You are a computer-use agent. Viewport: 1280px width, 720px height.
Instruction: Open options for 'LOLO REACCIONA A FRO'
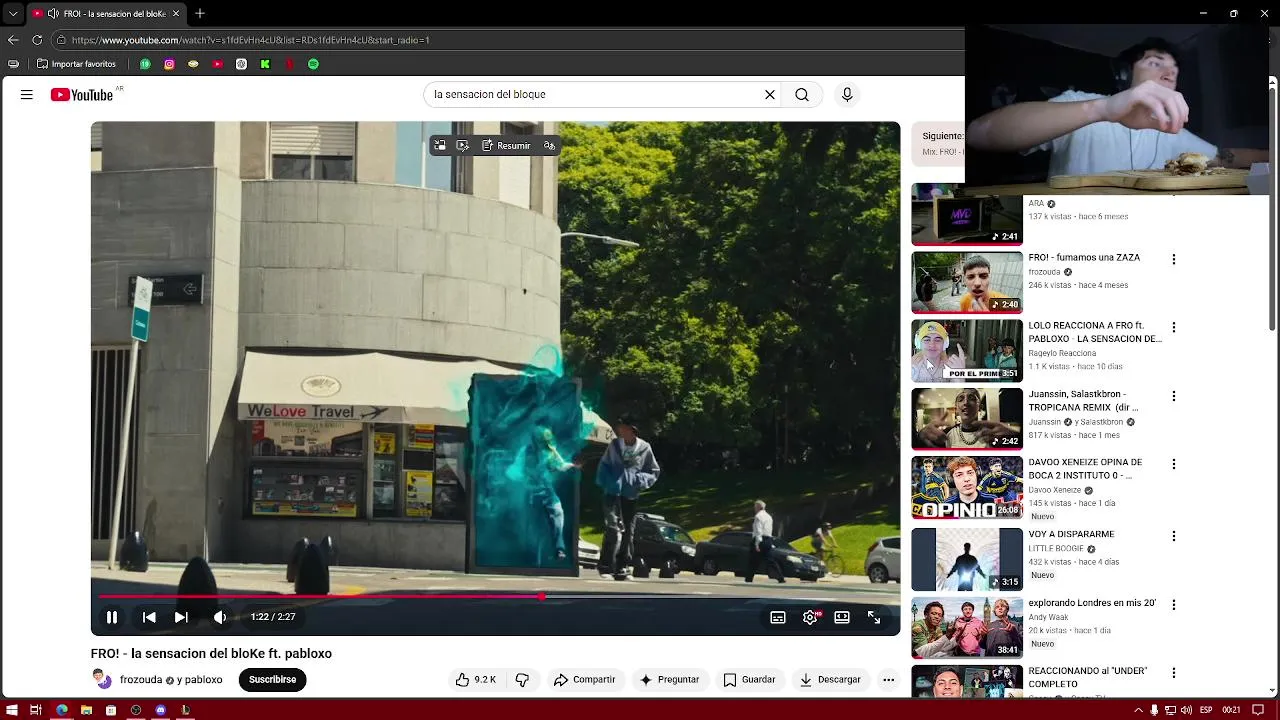pos(1174,327)
